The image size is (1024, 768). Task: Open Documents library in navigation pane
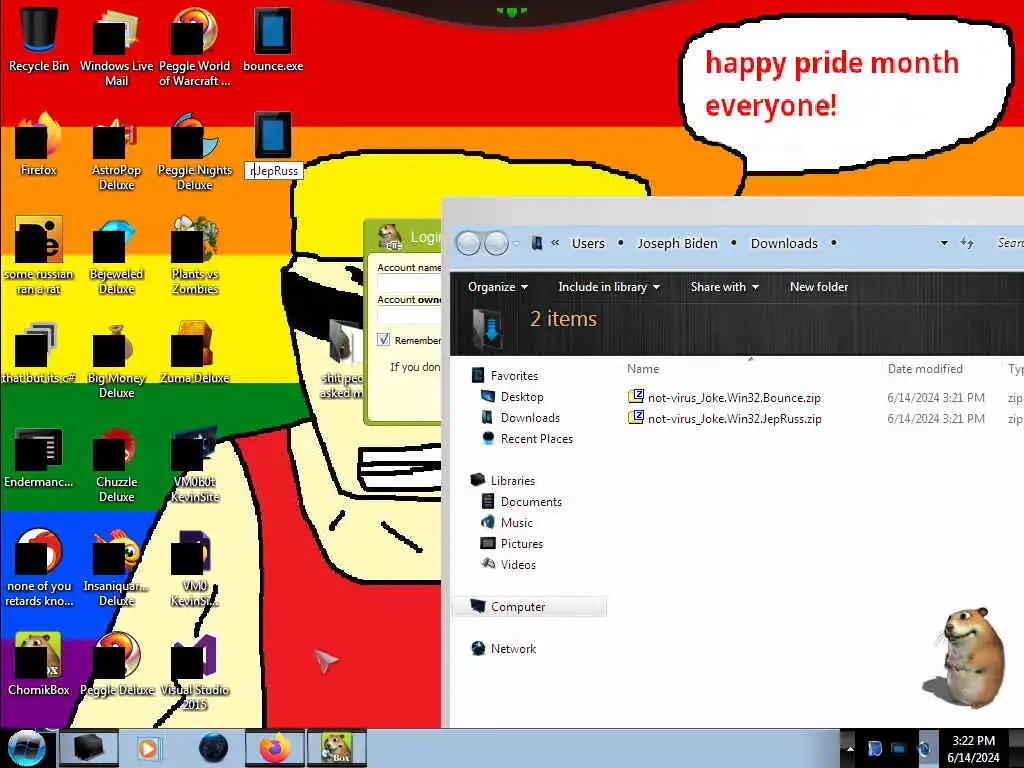521,502
